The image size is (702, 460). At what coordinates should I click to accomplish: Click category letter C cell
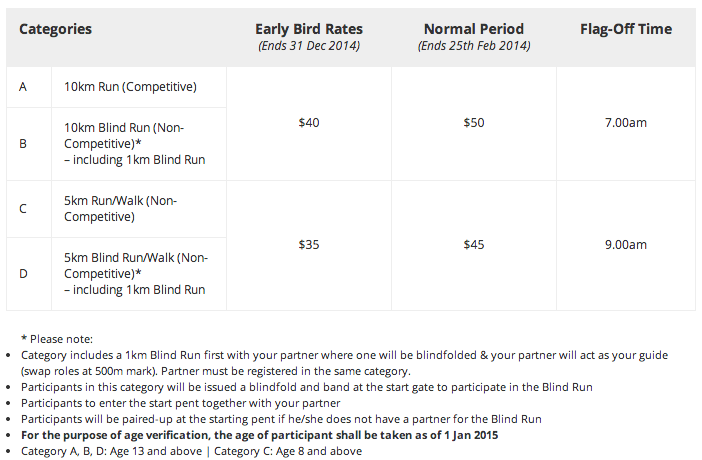(23, 208)
